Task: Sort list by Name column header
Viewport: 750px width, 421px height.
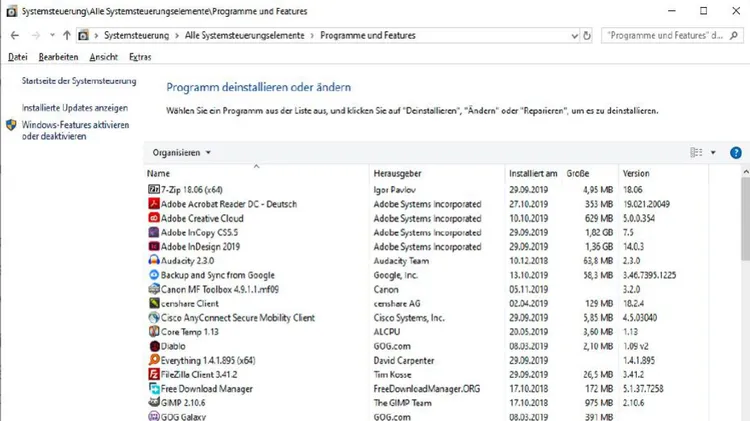Action: pyautogui.click(x=256, y=173)
